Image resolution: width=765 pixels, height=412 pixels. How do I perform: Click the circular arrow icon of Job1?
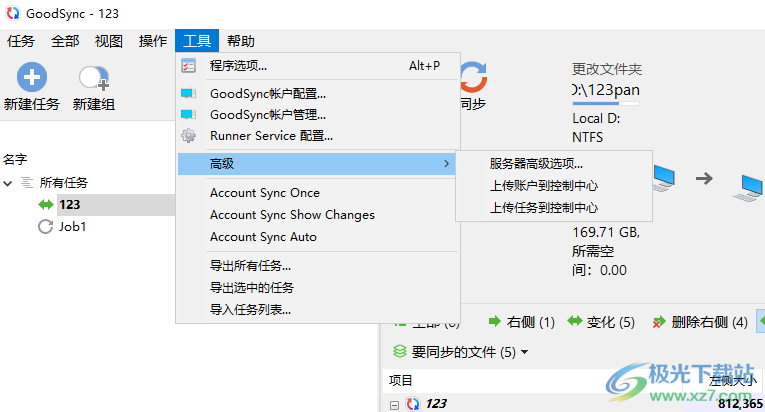click(45, 227)
